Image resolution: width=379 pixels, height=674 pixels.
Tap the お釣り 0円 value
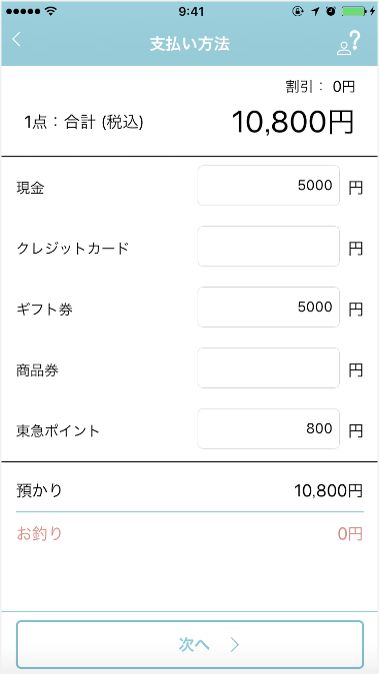tap(350, 534)
